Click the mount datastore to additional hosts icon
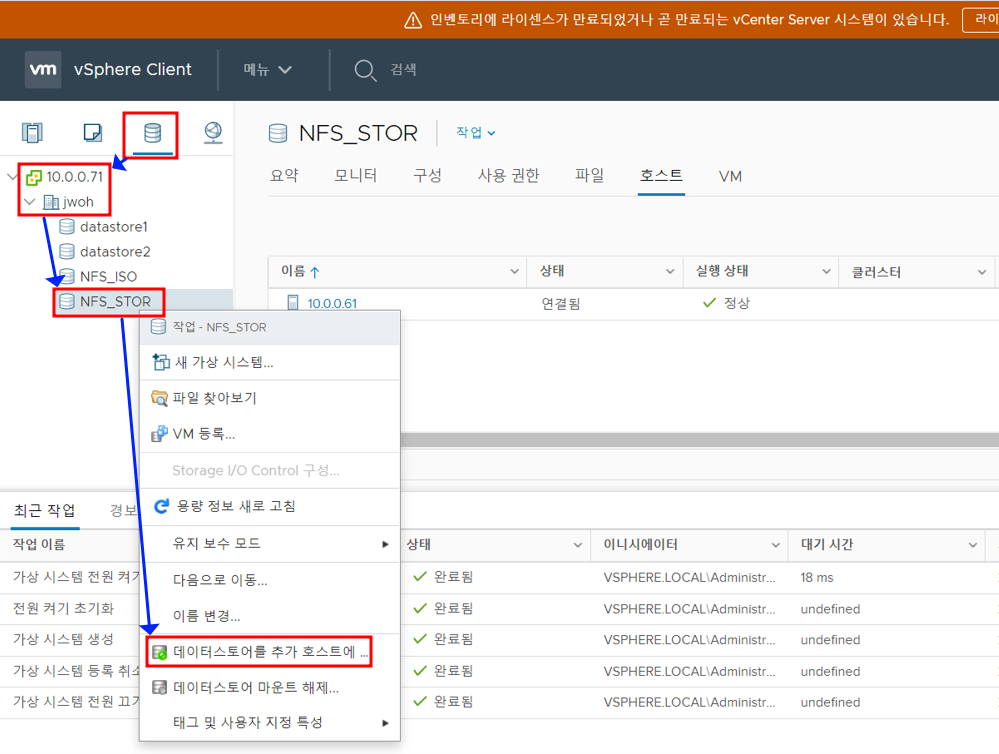 [159, 652]
